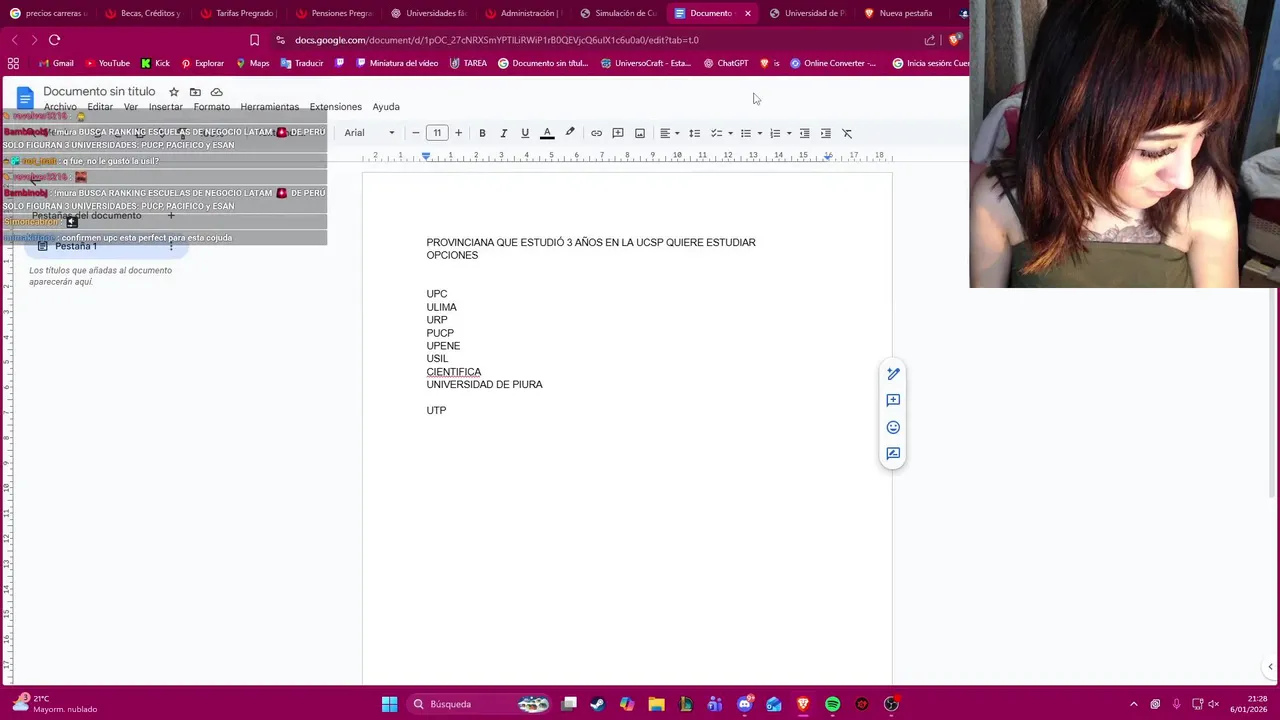Click the UNIVERSIDAD DE PIURA line
1280x720 pixels.
click(485, 385)
